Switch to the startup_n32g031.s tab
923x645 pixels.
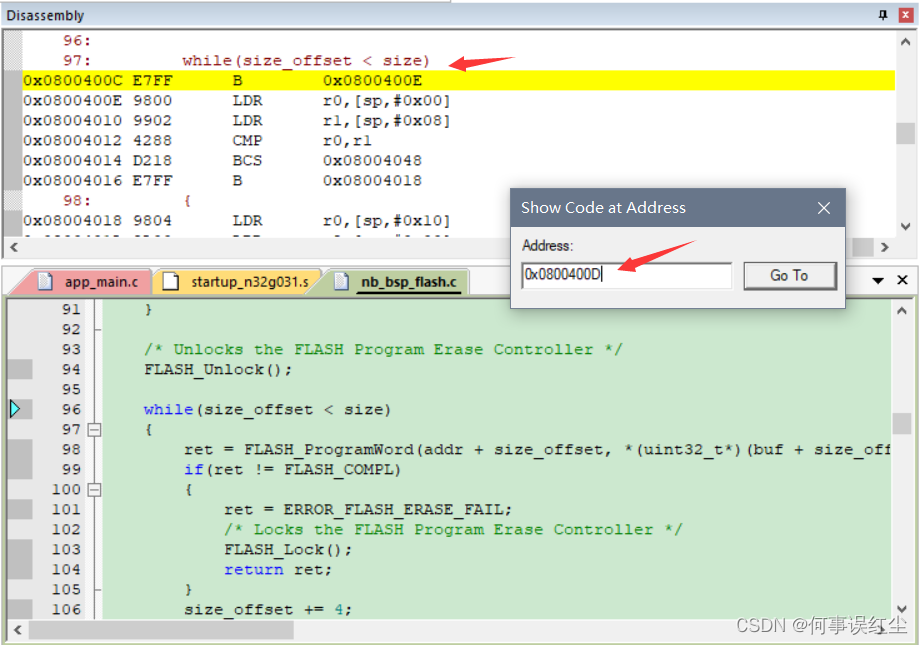coord(238,282)
